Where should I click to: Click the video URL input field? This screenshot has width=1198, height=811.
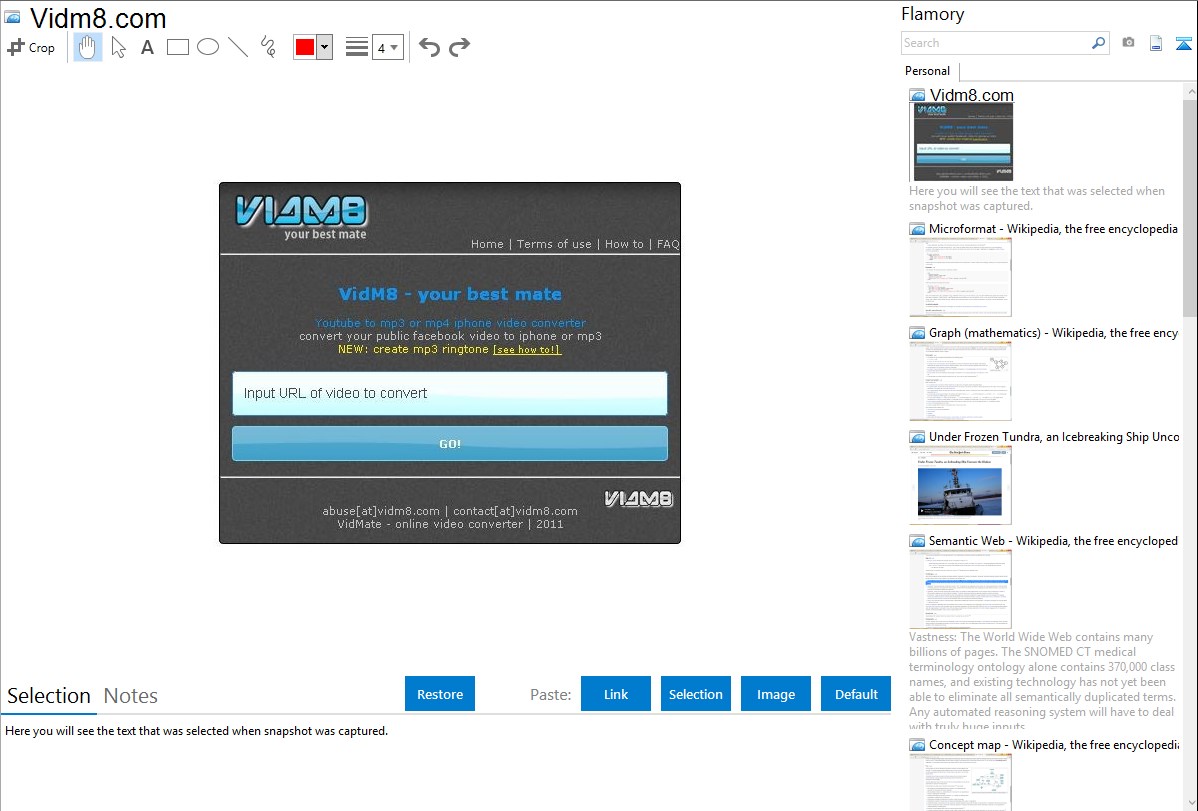tap(450, 394)
